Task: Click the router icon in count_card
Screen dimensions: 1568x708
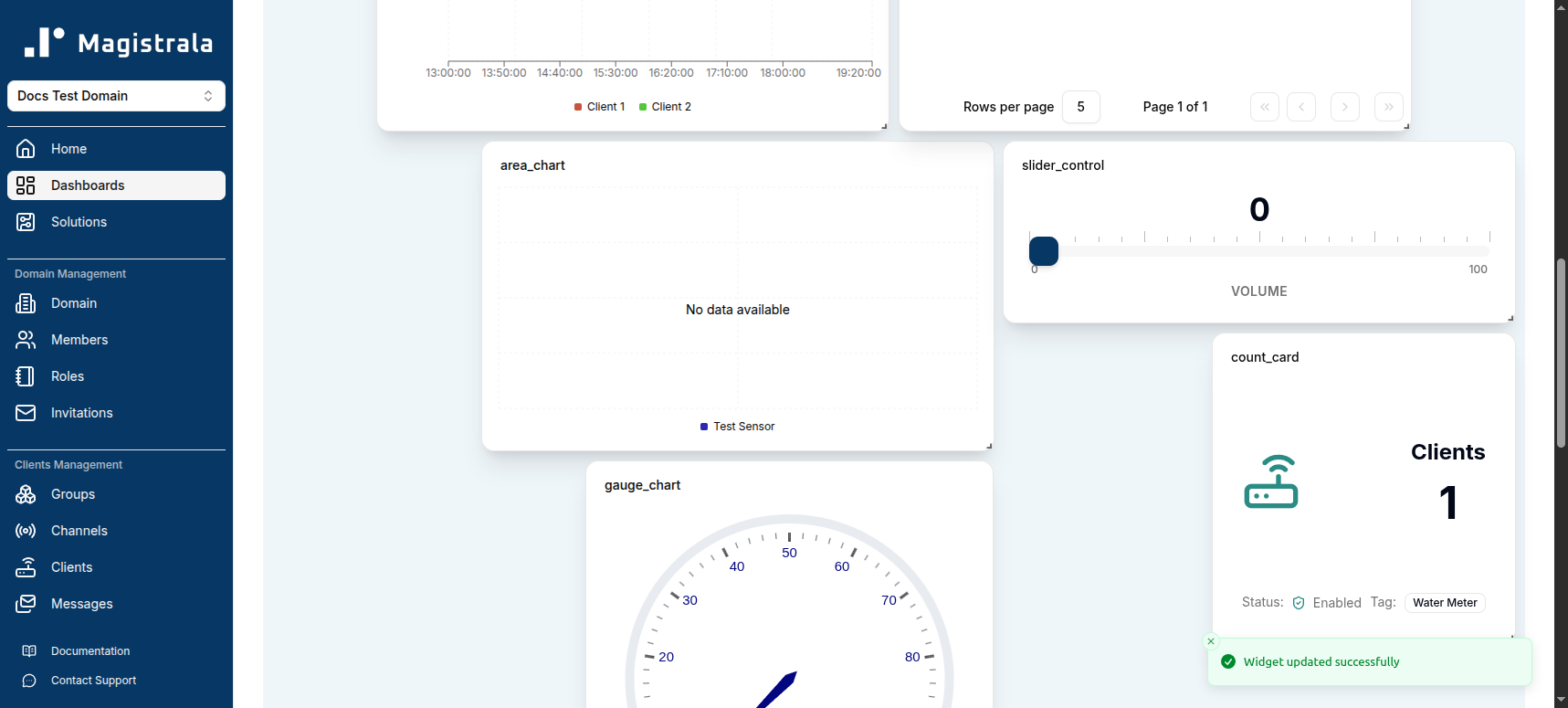Action: click(1271, 481)
